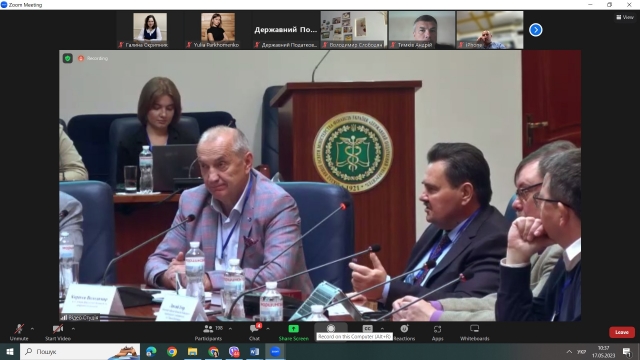640x360 pixels.
Task: Click the Record button
Action: 331,328
